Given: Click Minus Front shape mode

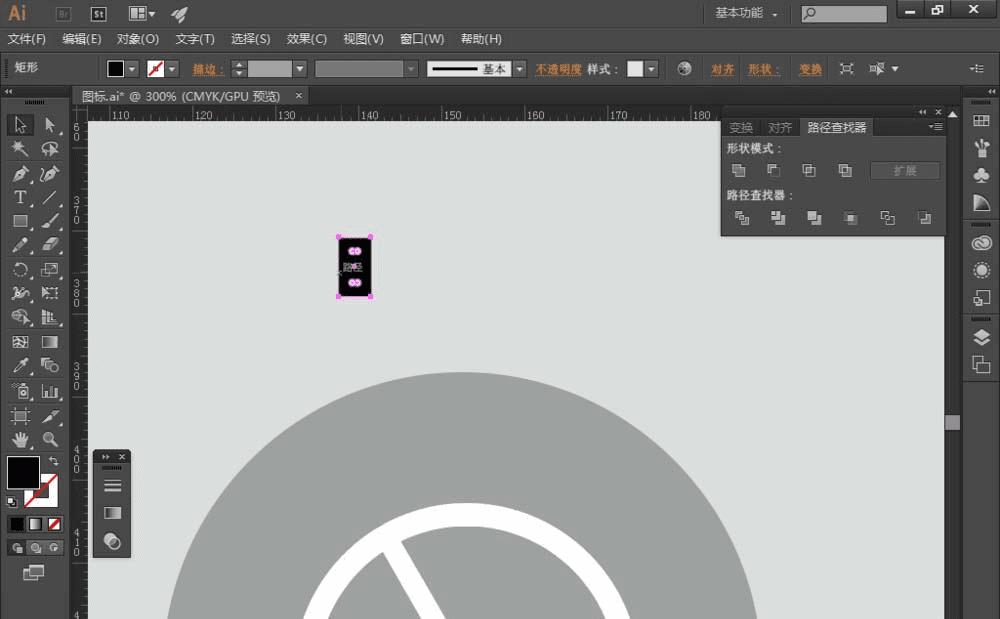Looking at the screenshot, I should (x=773, y=170).
